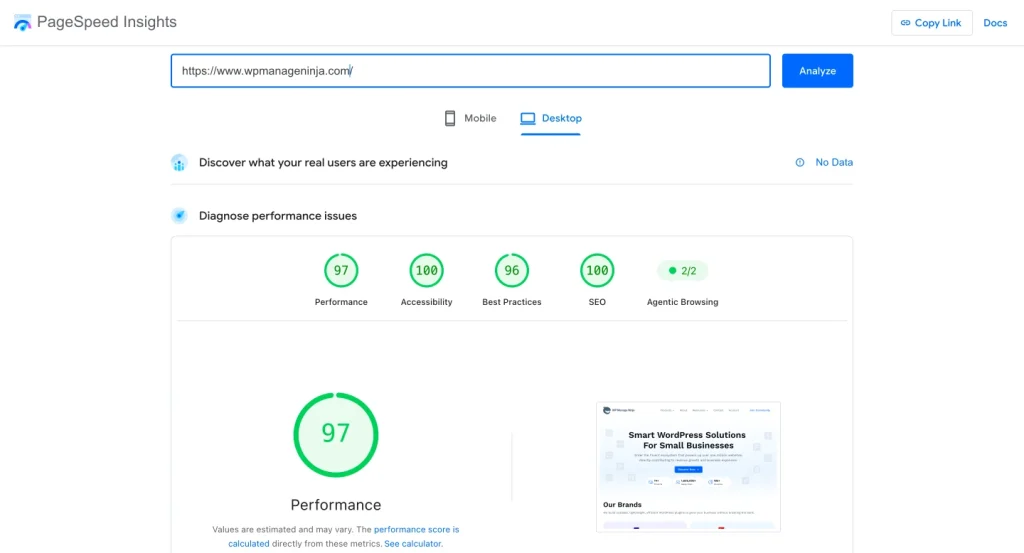The height and width of the screenshot is (553, 1024).
Task: Click the Analyze button
Action: (817, 71)
